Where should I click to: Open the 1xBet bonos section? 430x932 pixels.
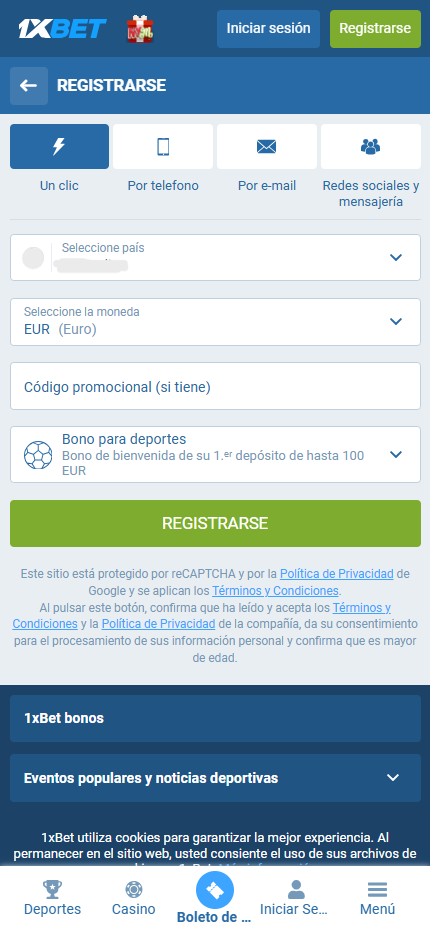215,718
